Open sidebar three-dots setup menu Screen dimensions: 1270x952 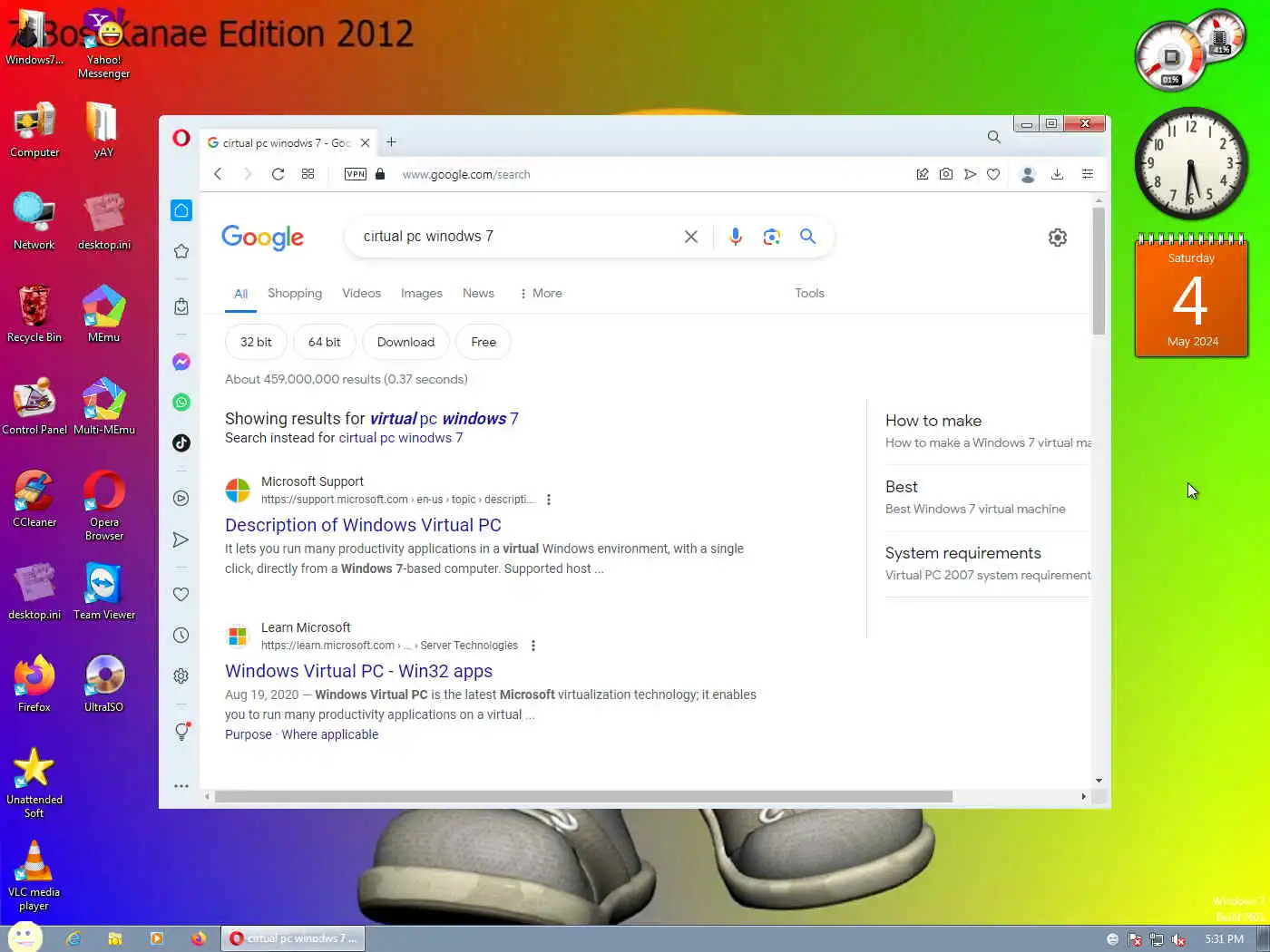pos(181,786)
